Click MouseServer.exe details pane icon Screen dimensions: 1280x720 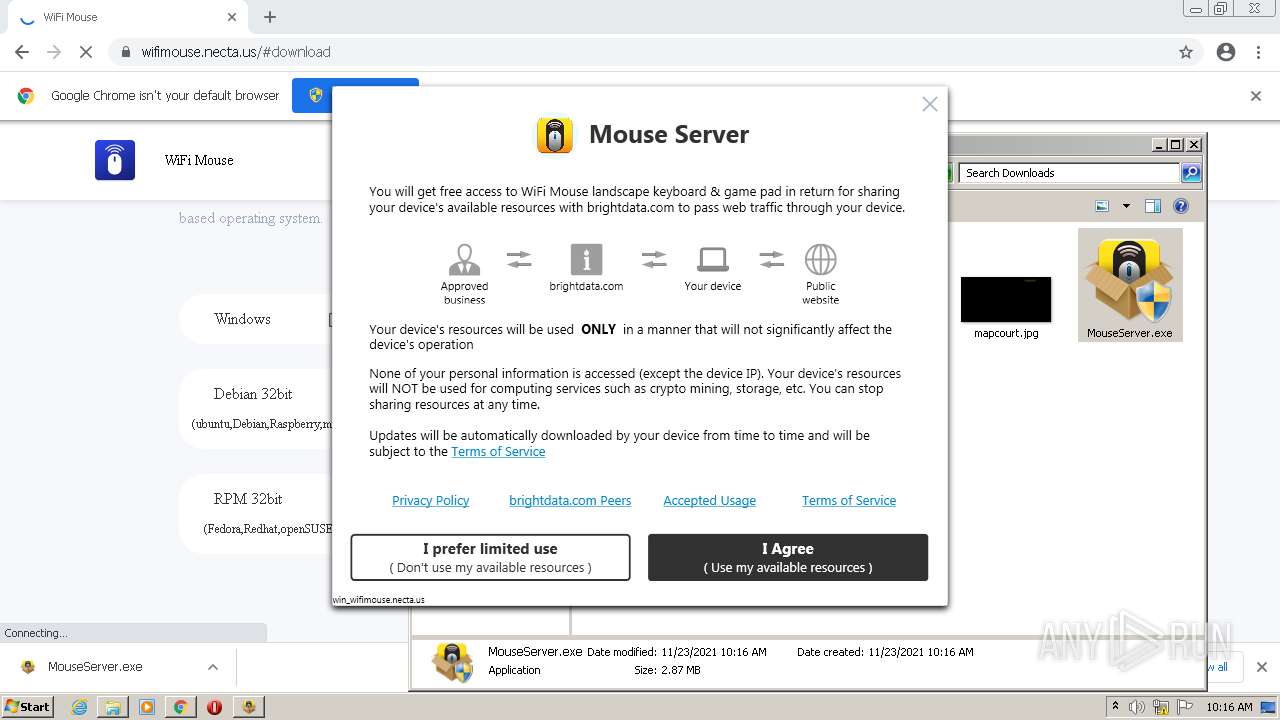(x=452, y=662)
